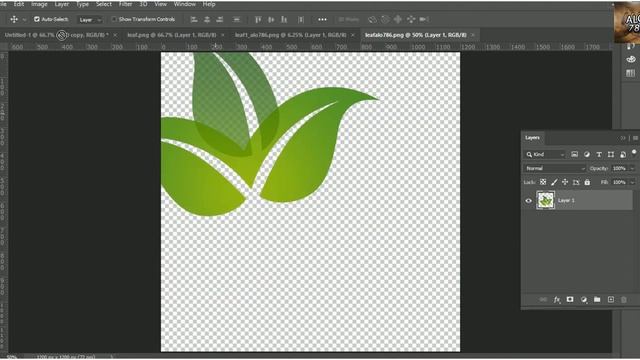
Task: Open the Layer menu
Action: pos(62,4)
